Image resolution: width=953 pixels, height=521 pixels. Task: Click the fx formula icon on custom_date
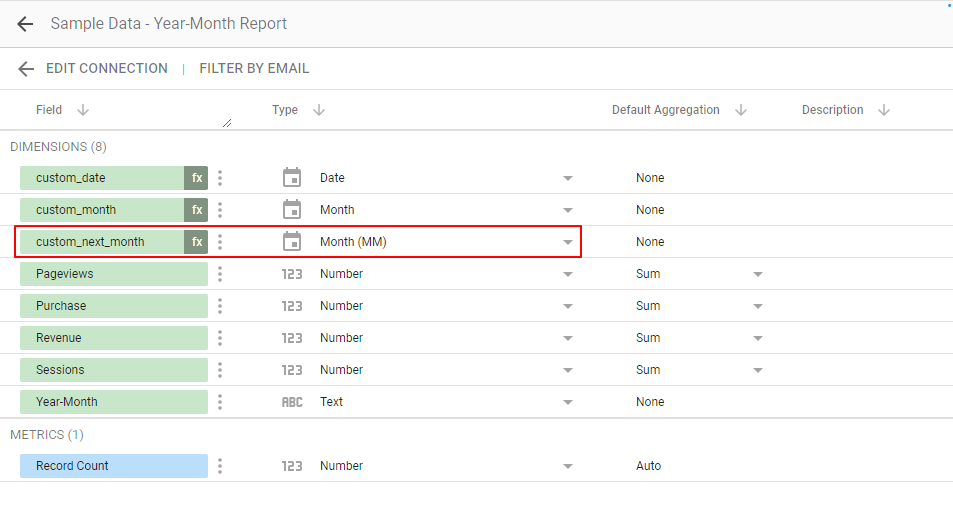coord(196,178)
